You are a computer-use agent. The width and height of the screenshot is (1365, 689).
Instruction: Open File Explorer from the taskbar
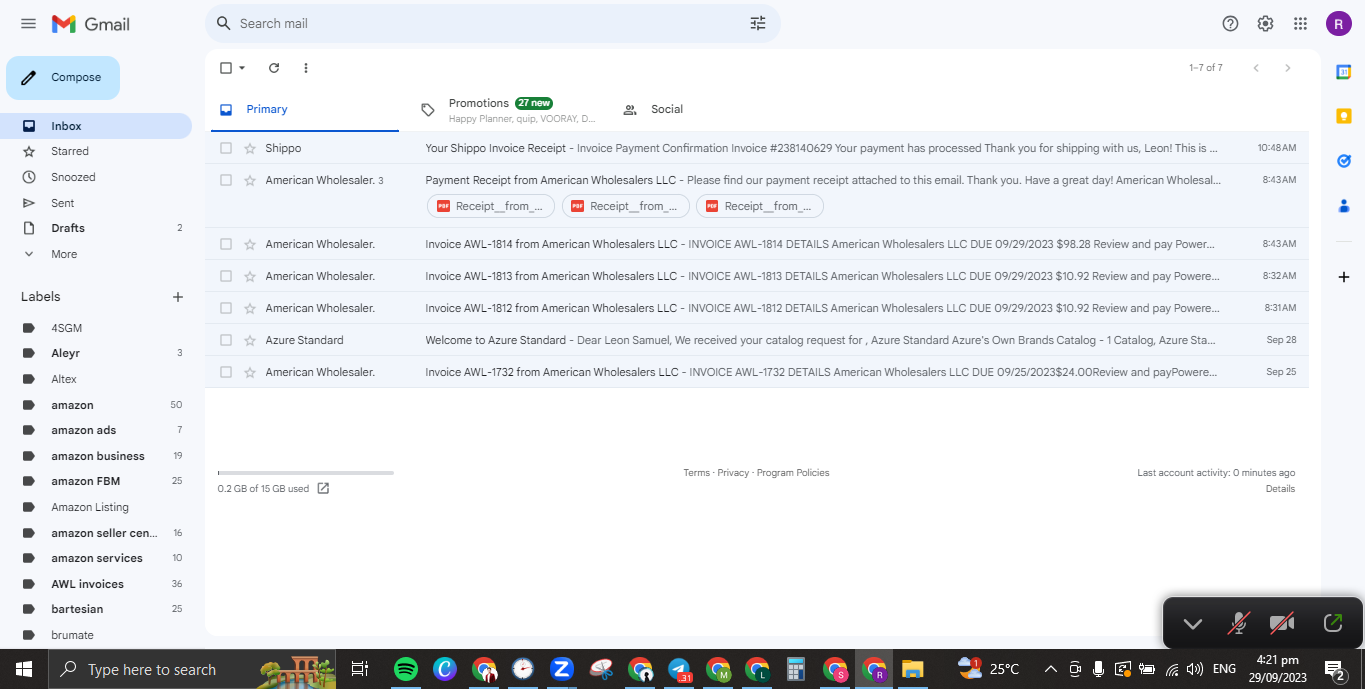[x=912, y=669]
